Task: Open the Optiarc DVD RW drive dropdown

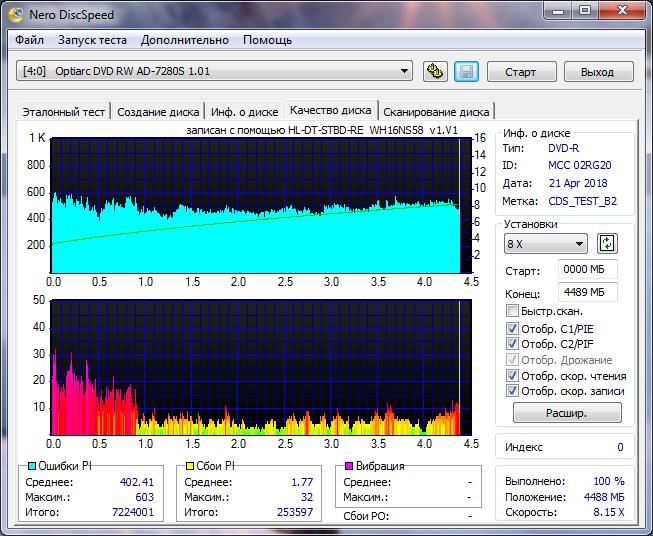Action: (x=214, y=71)
